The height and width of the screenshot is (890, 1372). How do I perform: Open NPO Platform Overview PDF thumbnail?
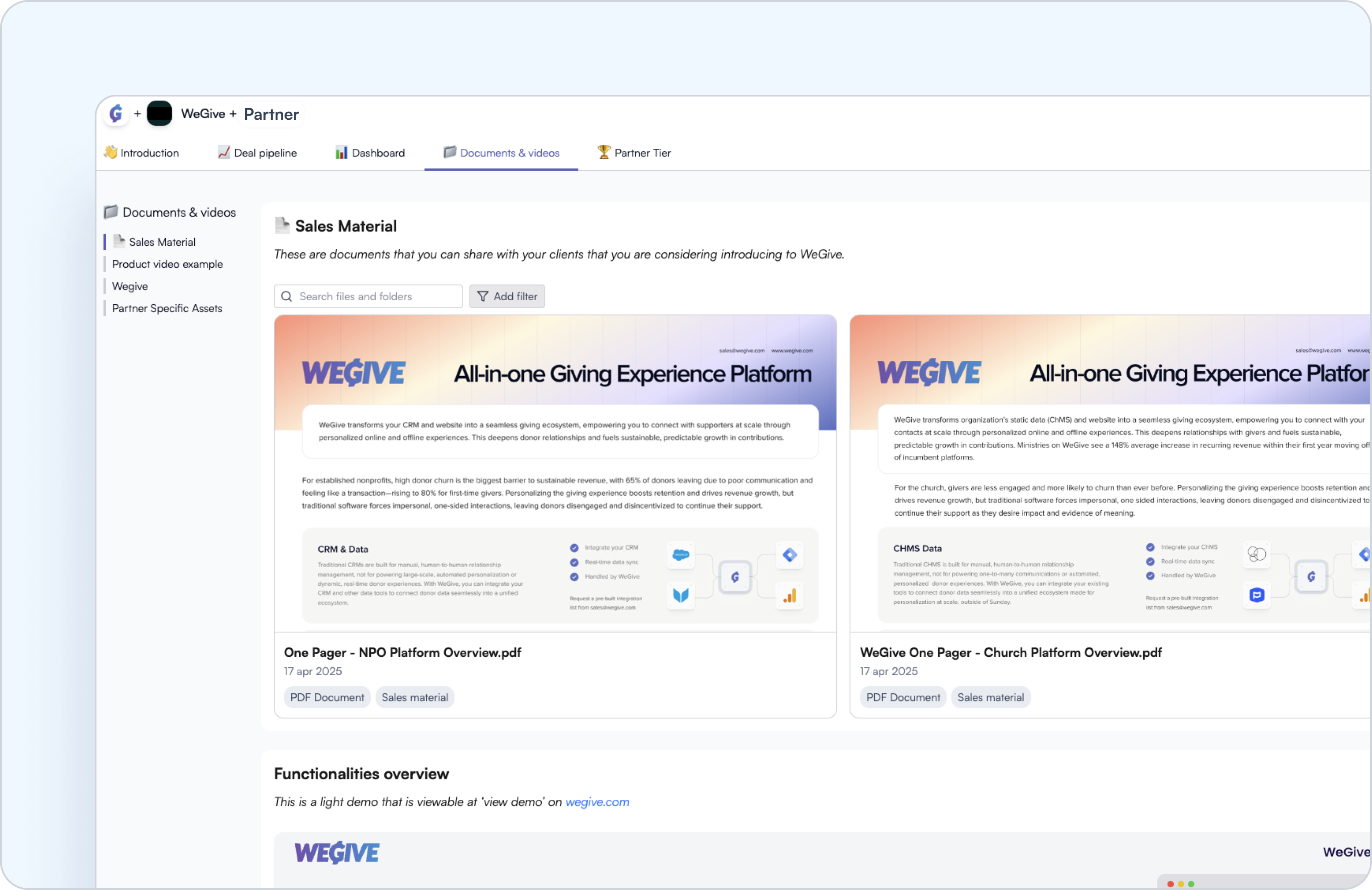coord(555,473)
